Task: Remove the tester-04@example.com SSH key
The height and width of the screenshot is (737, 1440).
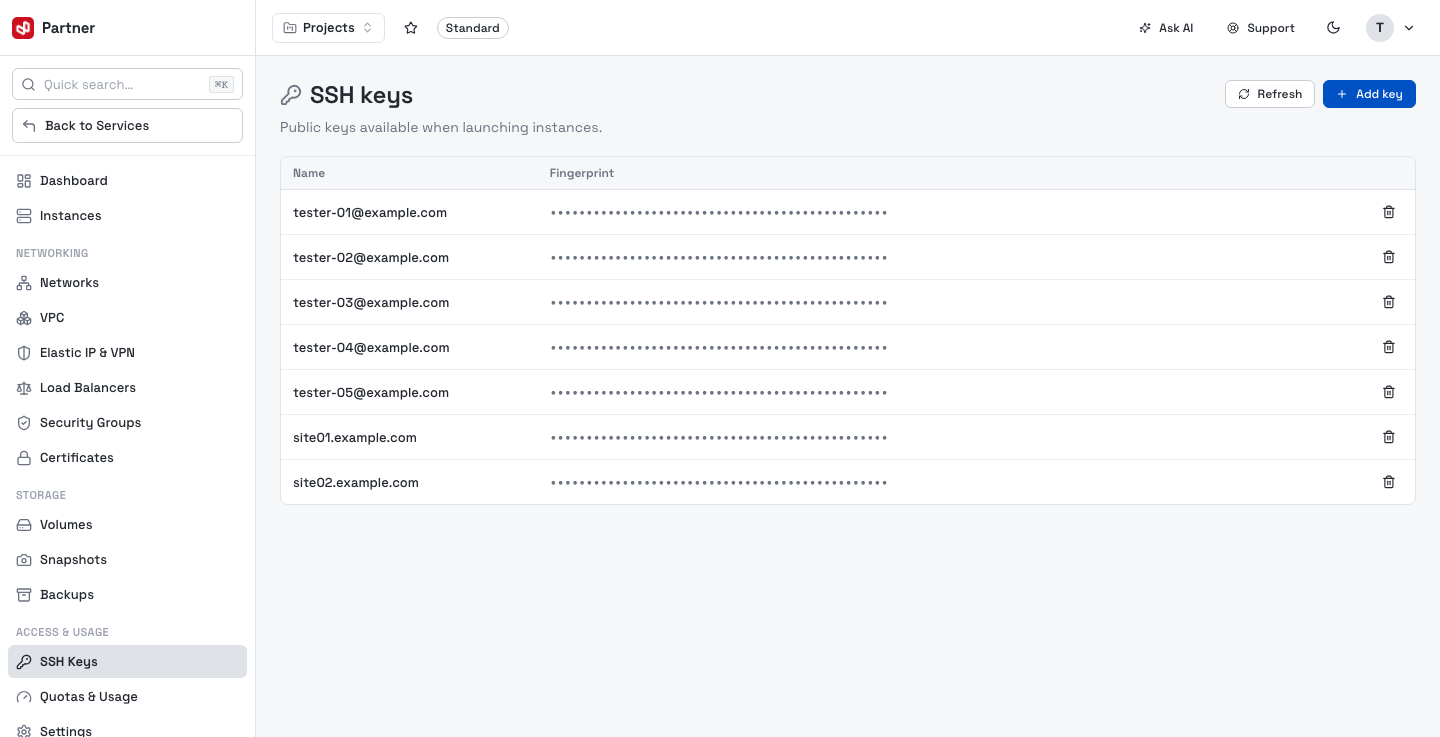Action: (1388, 347)
